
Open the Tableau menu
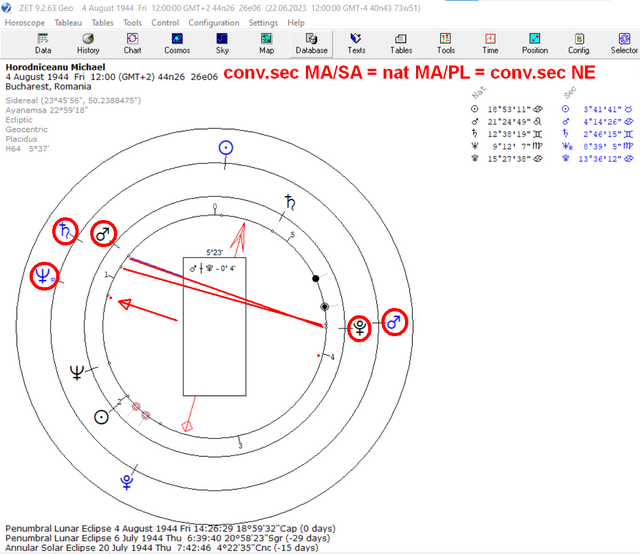pos(68,23)
